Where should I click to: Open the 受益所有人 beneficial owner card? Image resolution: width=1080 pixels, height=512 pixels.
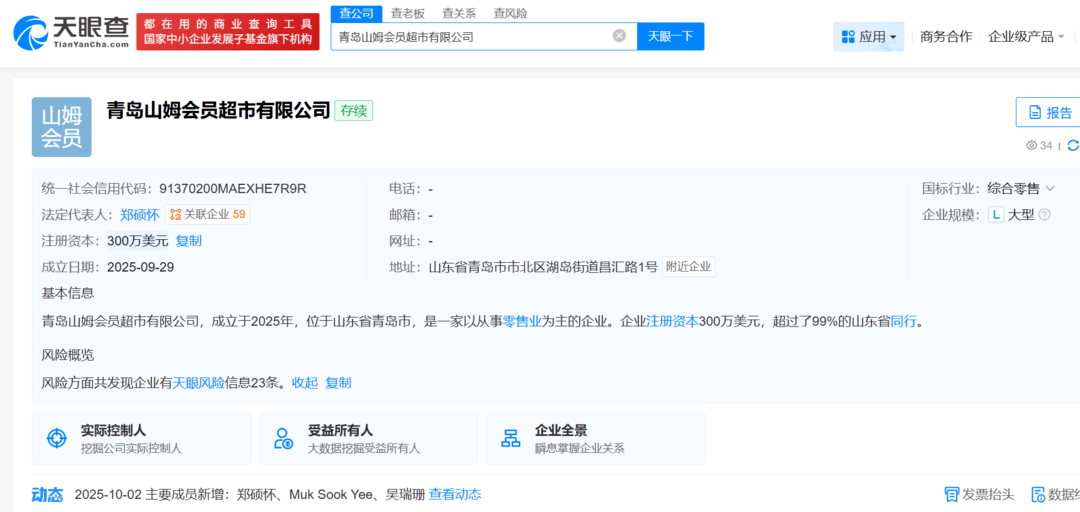[x=368, y=439]
